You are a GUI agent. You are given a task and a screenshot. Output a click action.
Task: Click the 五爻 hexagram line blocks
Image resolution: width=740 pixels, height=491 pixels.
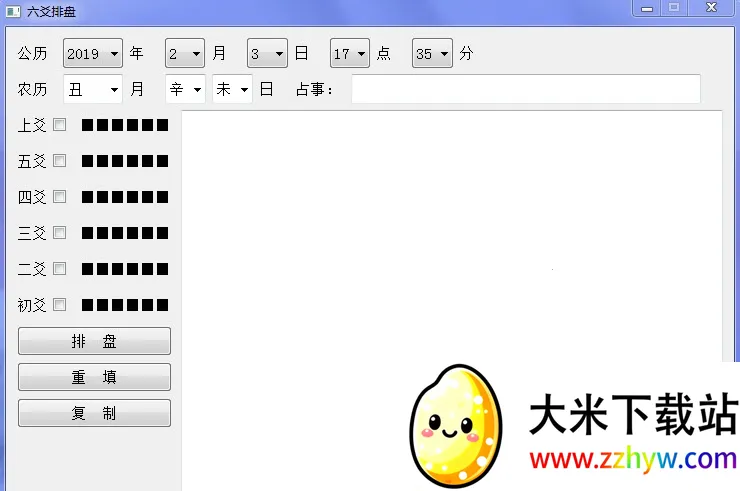point(125,161)
